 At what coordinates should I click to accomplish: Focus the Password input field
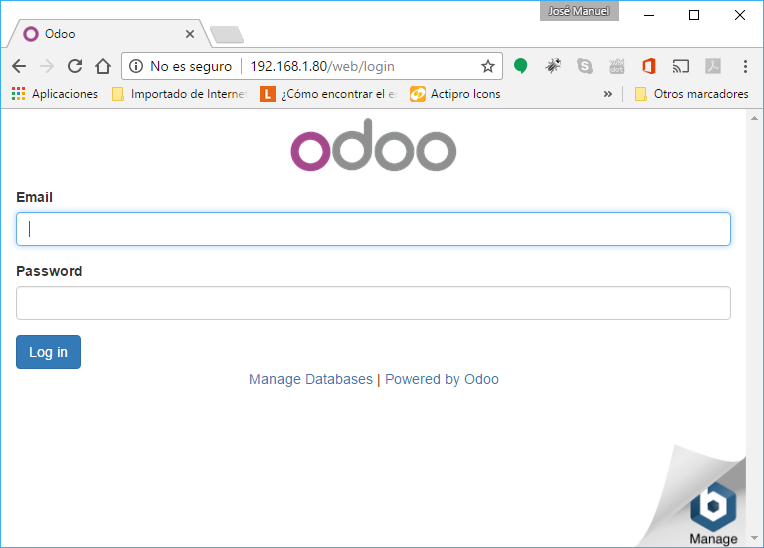tap(373, 303)
